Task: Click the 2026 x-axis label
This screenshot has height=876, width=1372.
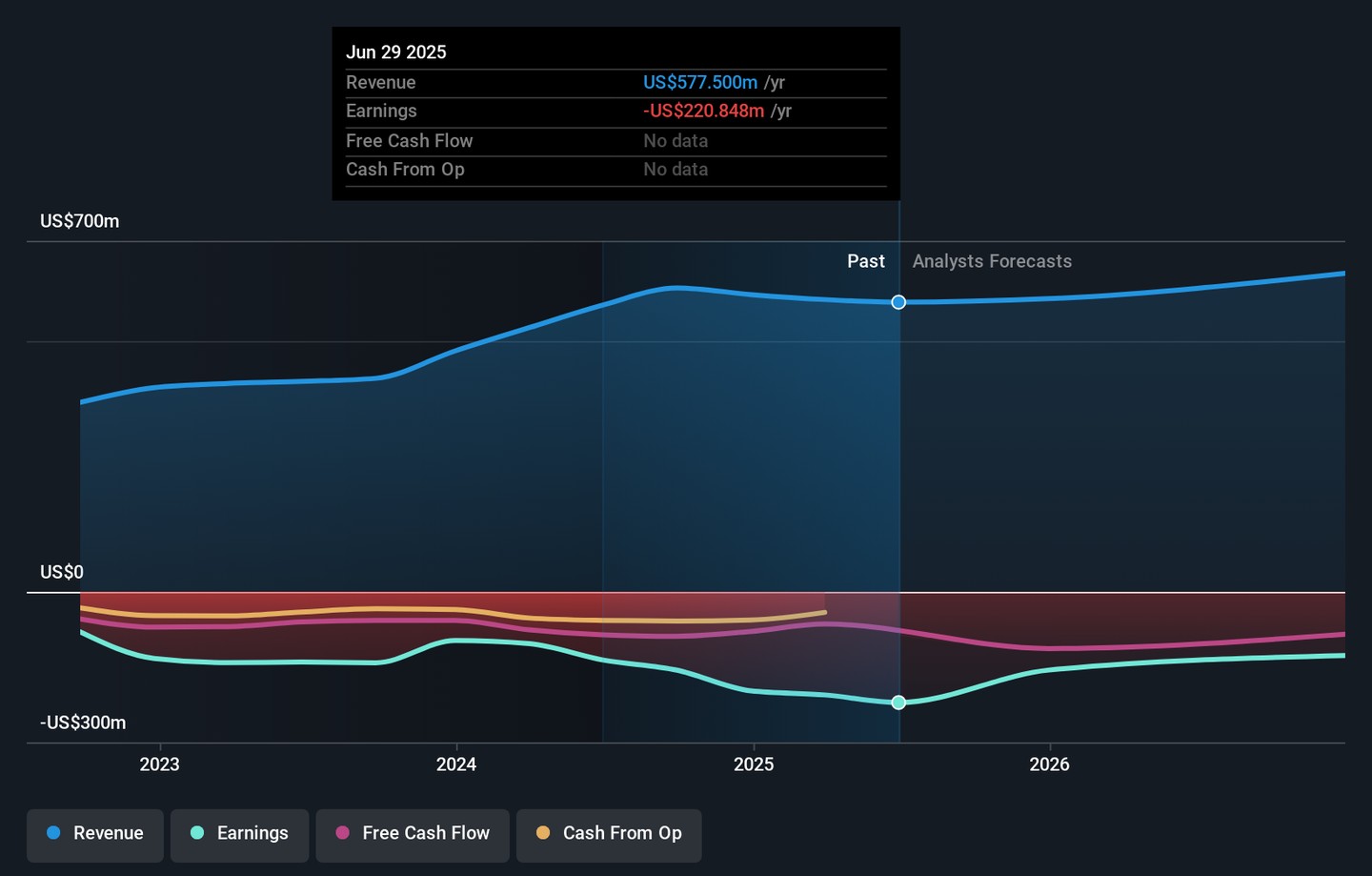Action: 1049,764
